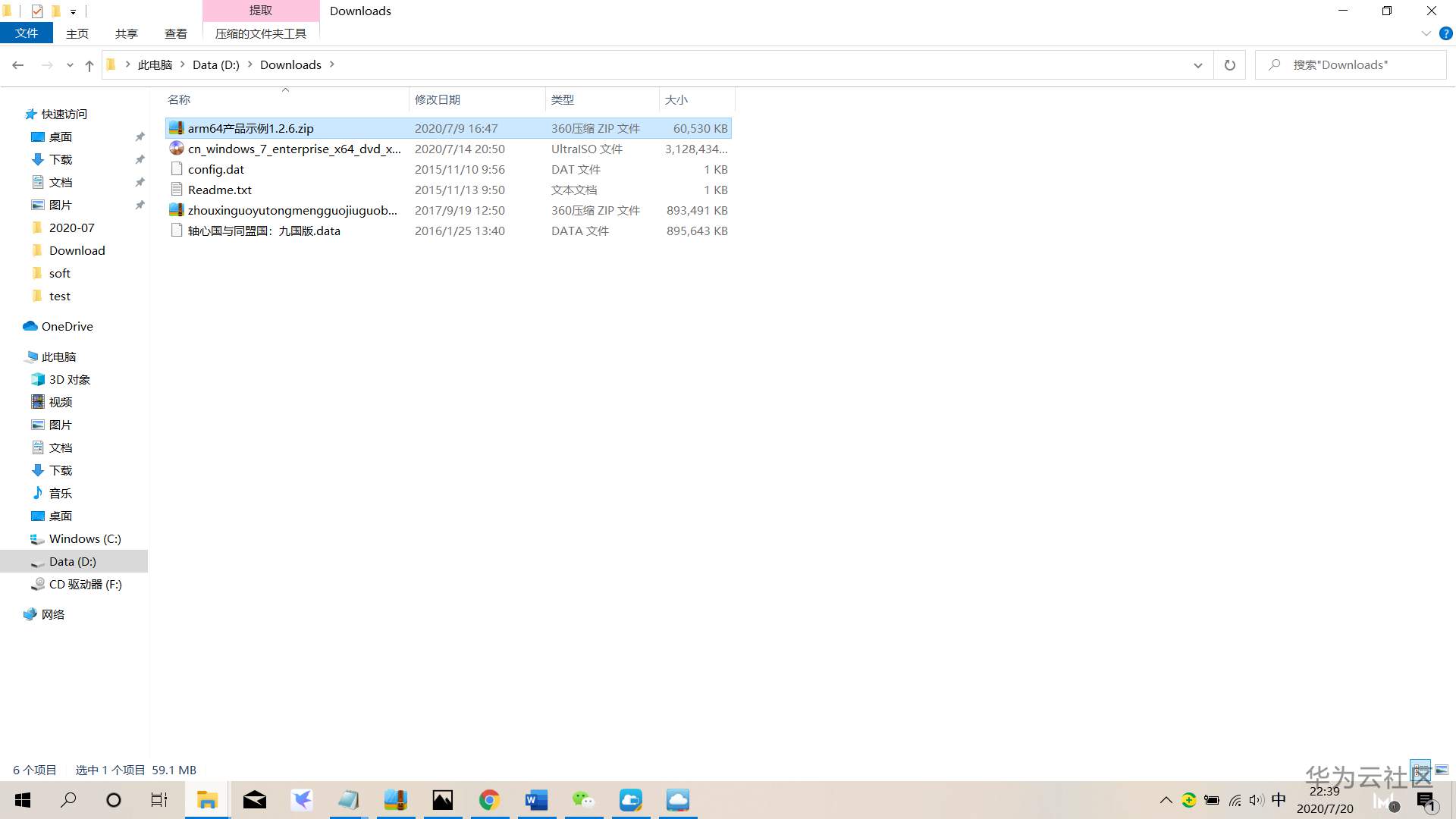Expand the ribbon with the chevron
Image resolution: width=1456 pixels, height=819 pixels.
point(1426,33)
